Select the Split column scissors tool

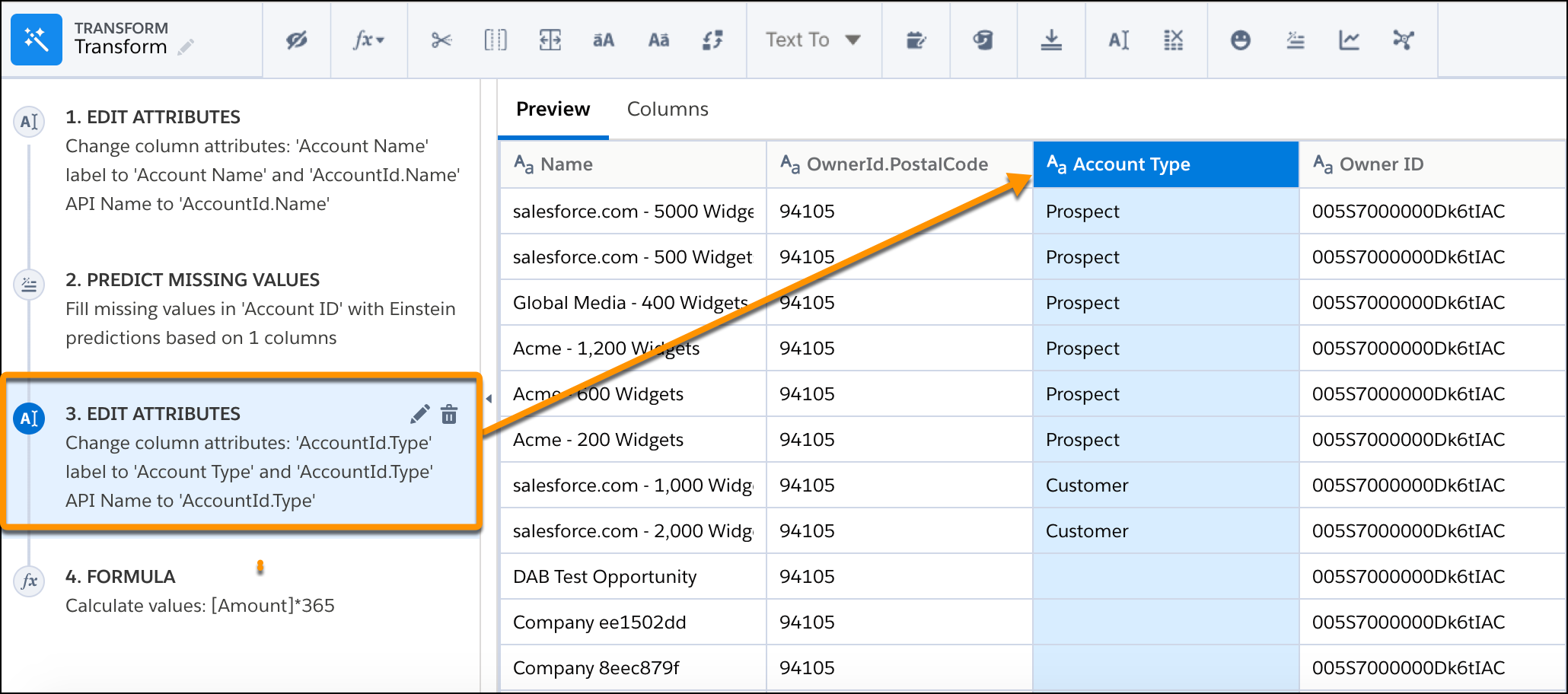pos(440,40)
